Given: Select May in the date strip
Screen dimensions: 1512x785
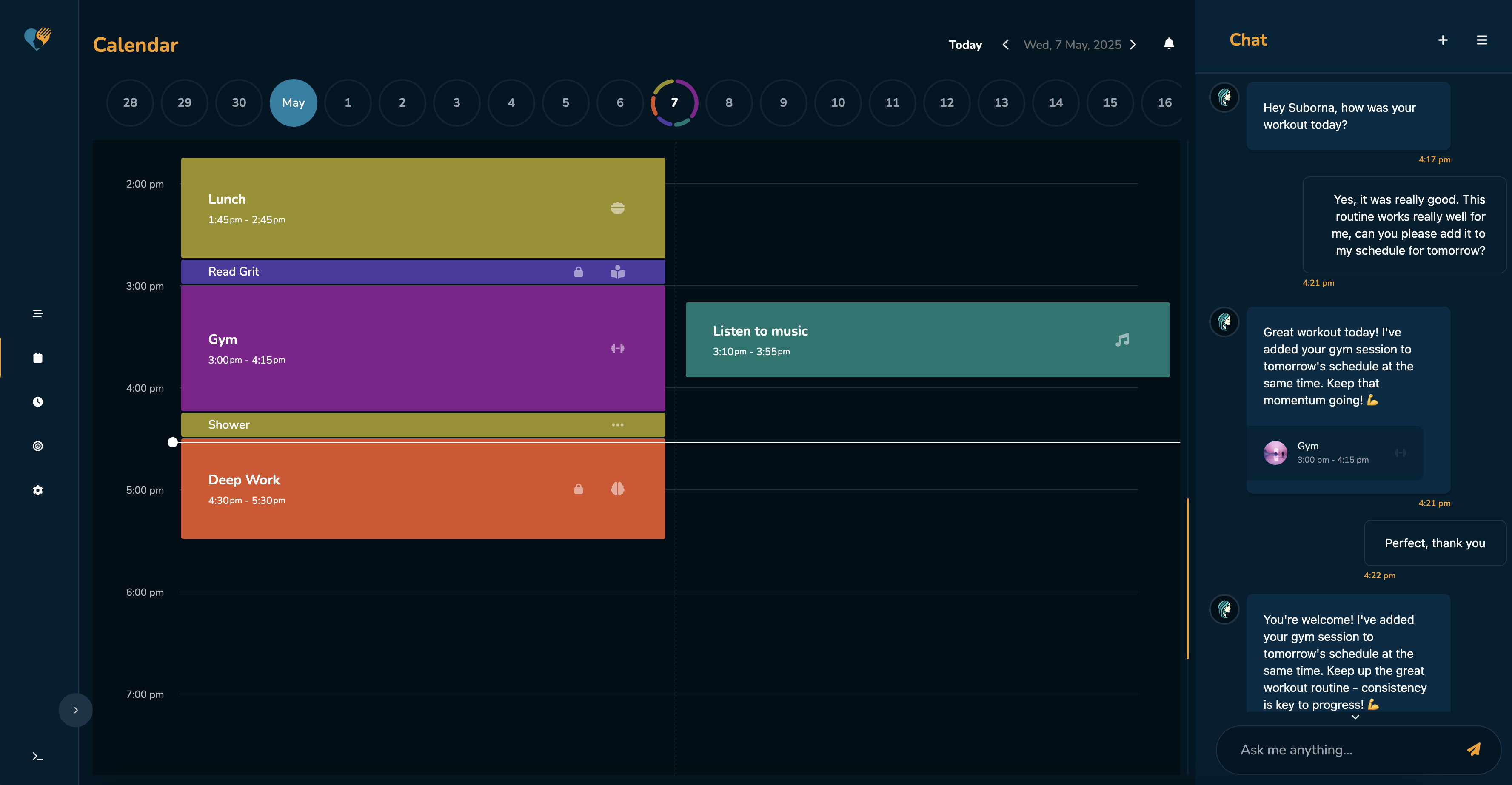Looking at the screenshot, I should 294,102.
